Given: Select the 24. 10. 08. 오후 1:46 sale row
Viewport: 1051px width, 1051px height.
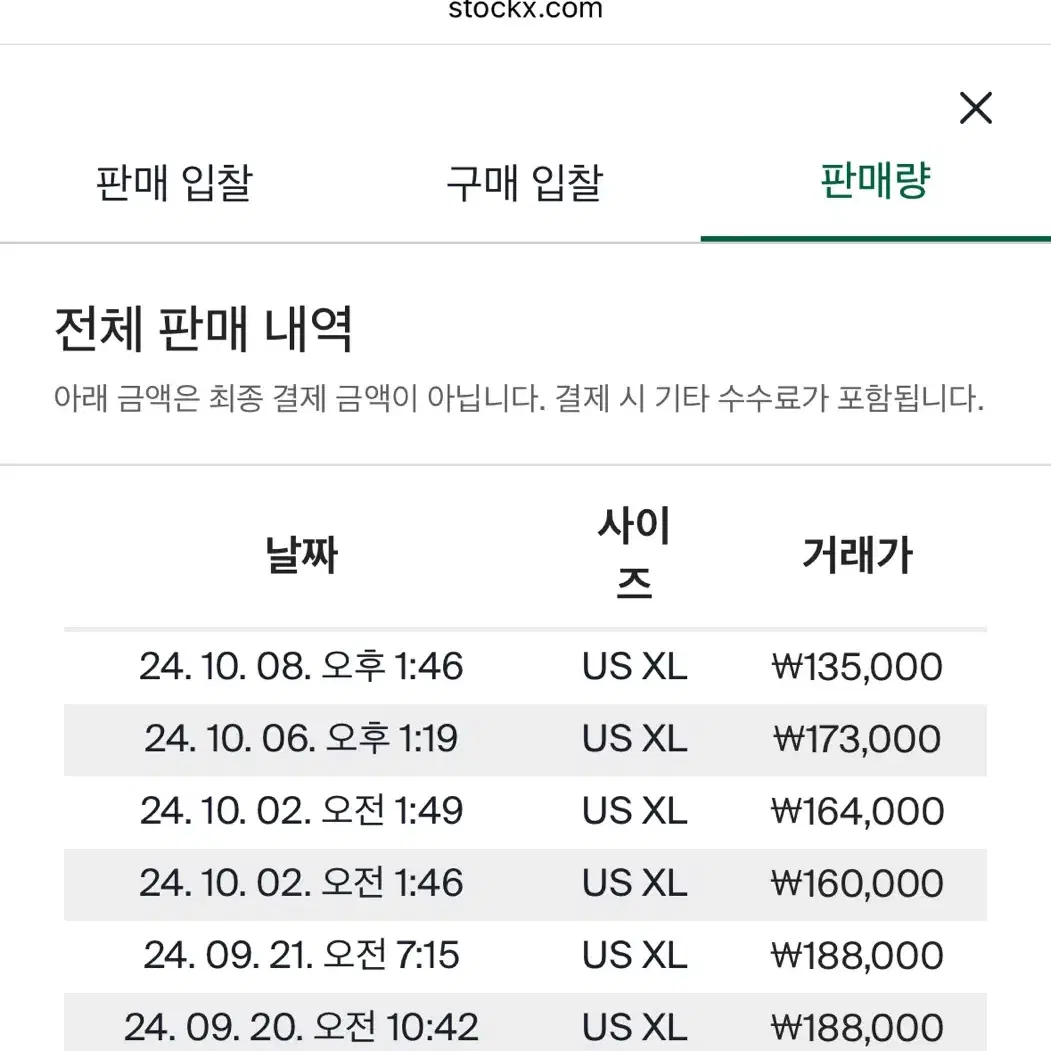Looking at the screenshot, I should pyautogui.click(x=526, y=667).
